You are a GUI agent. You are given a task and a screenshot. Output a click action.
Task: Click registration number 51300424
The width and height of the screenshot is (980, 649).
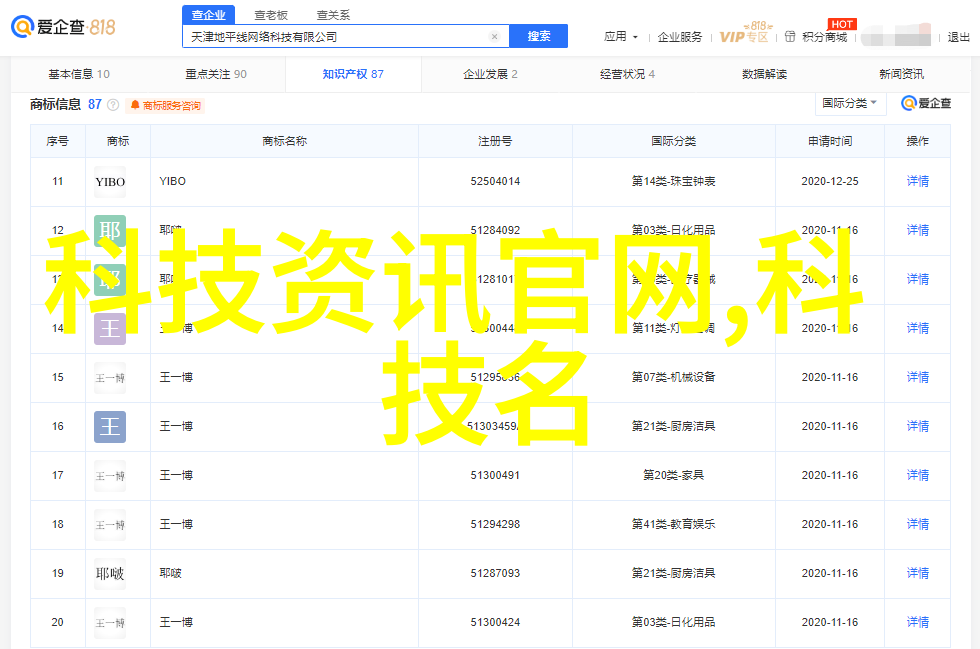(x=495, y=622)
